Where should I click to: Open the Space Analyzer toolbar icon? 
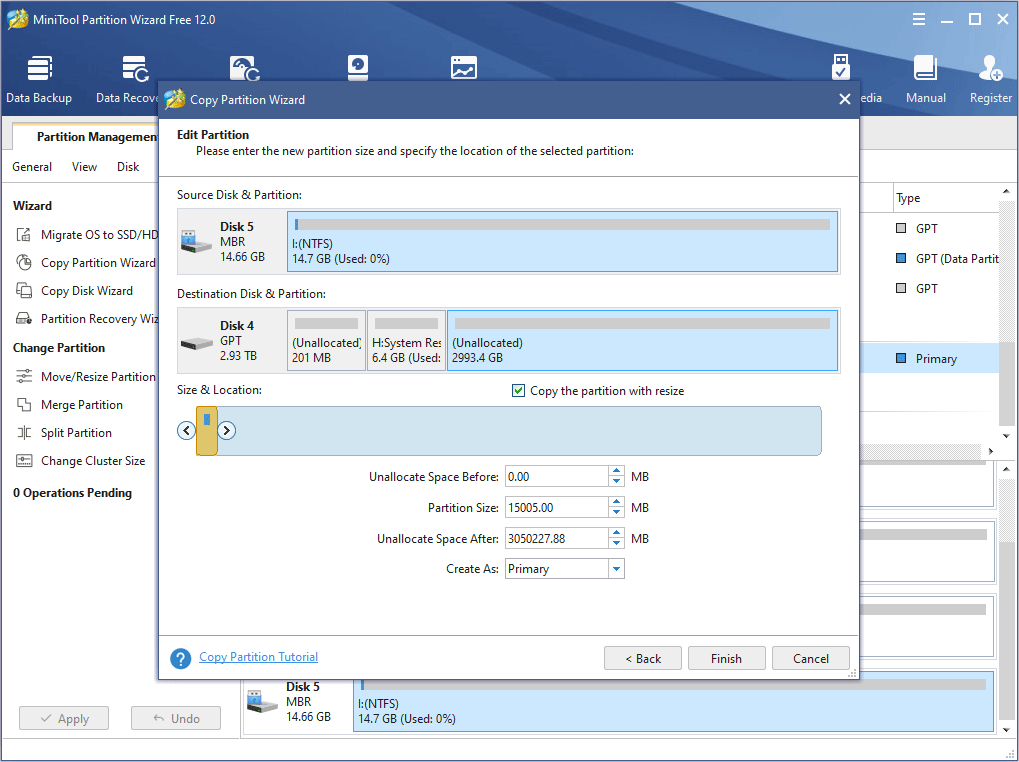463,68
